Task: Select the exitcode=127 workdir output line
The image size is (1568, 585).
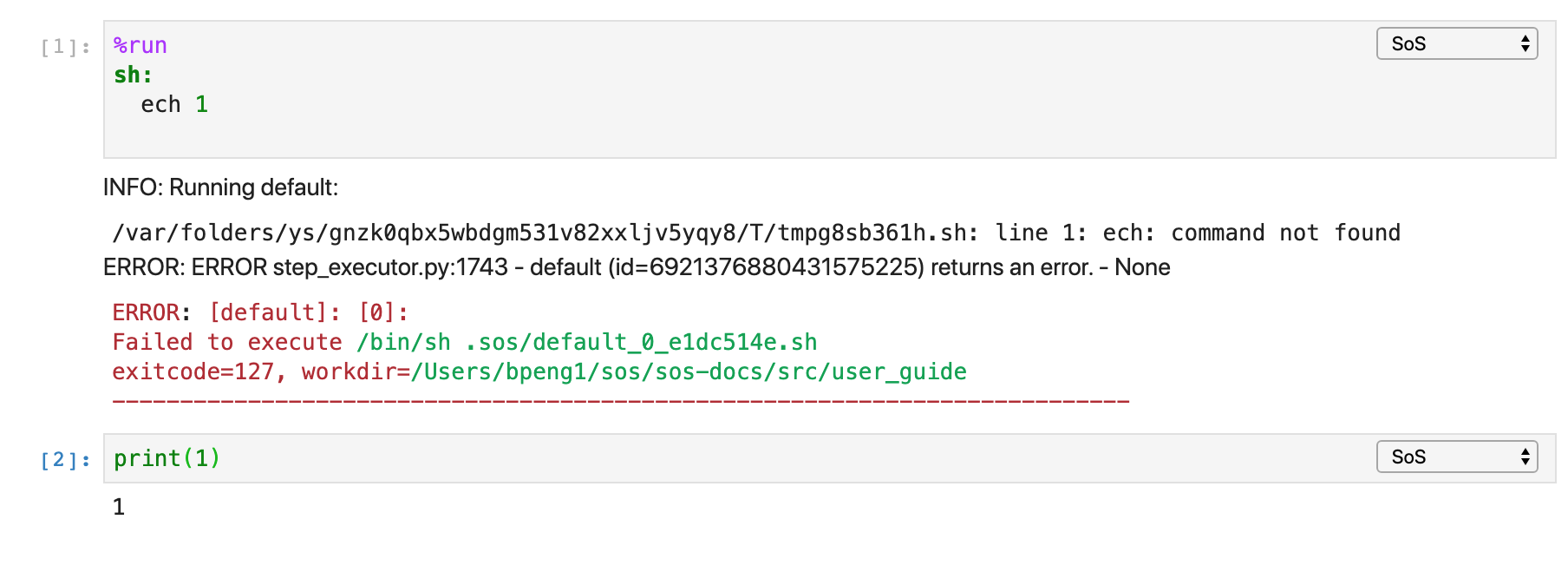Action: 538,371
